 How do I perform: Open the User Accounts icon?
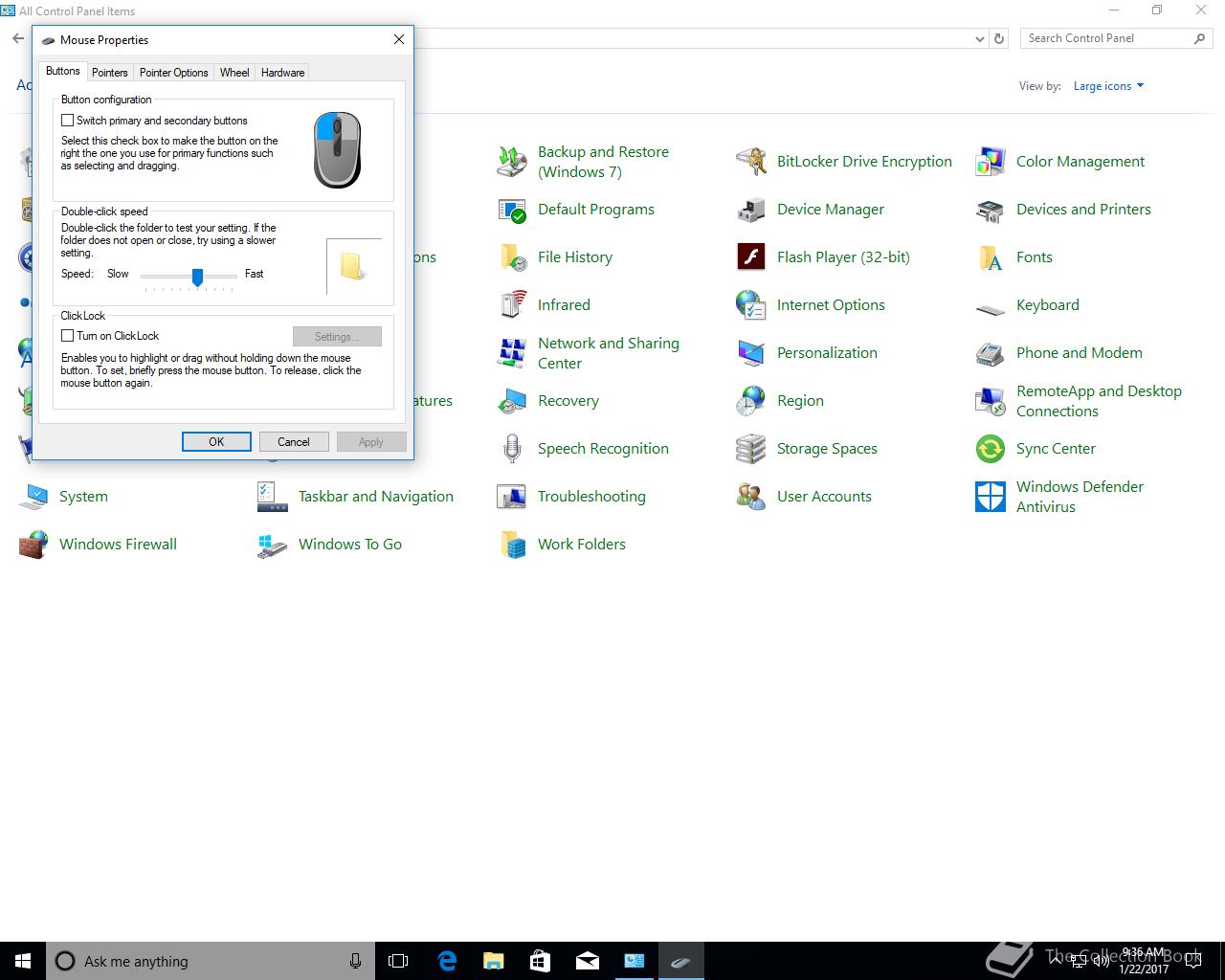click(751, 497)
